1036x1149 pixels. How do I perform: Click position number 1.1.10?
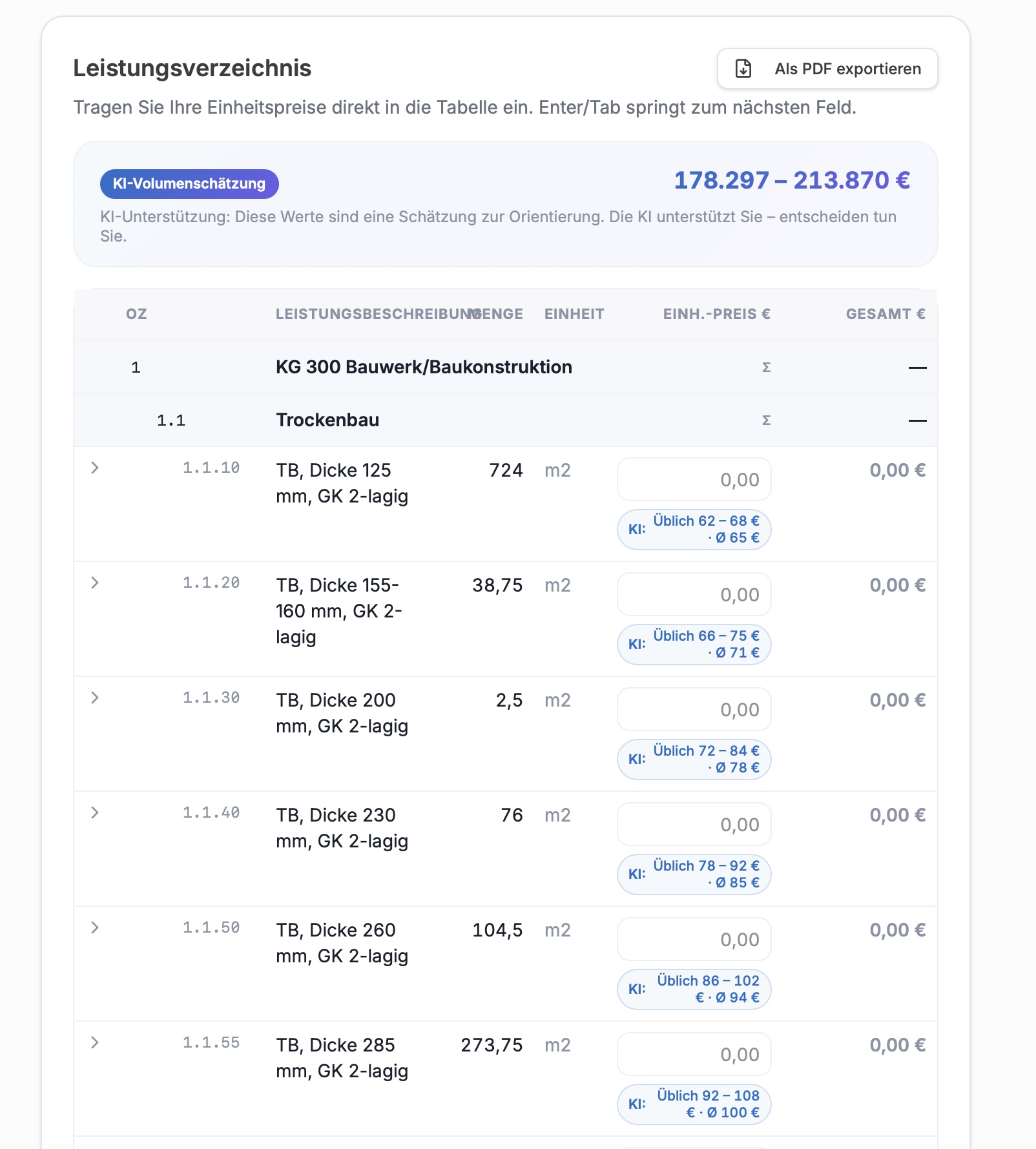coord(211,468)
